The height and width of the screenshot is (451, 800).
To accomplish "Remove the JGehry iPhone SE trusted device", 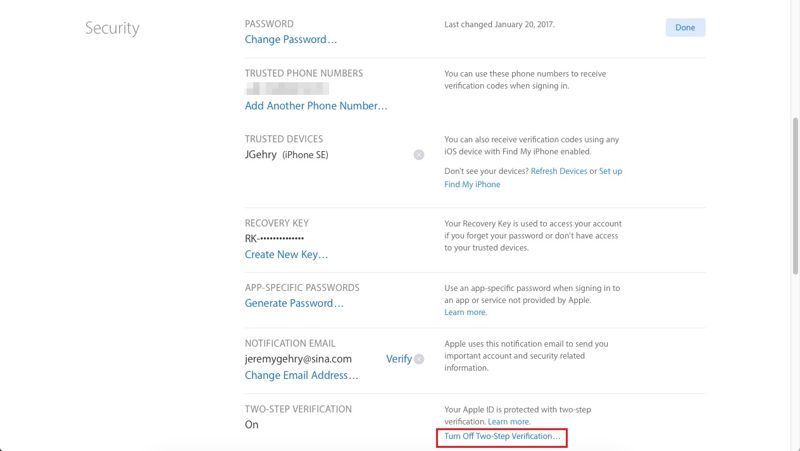I will pos(419,155).
